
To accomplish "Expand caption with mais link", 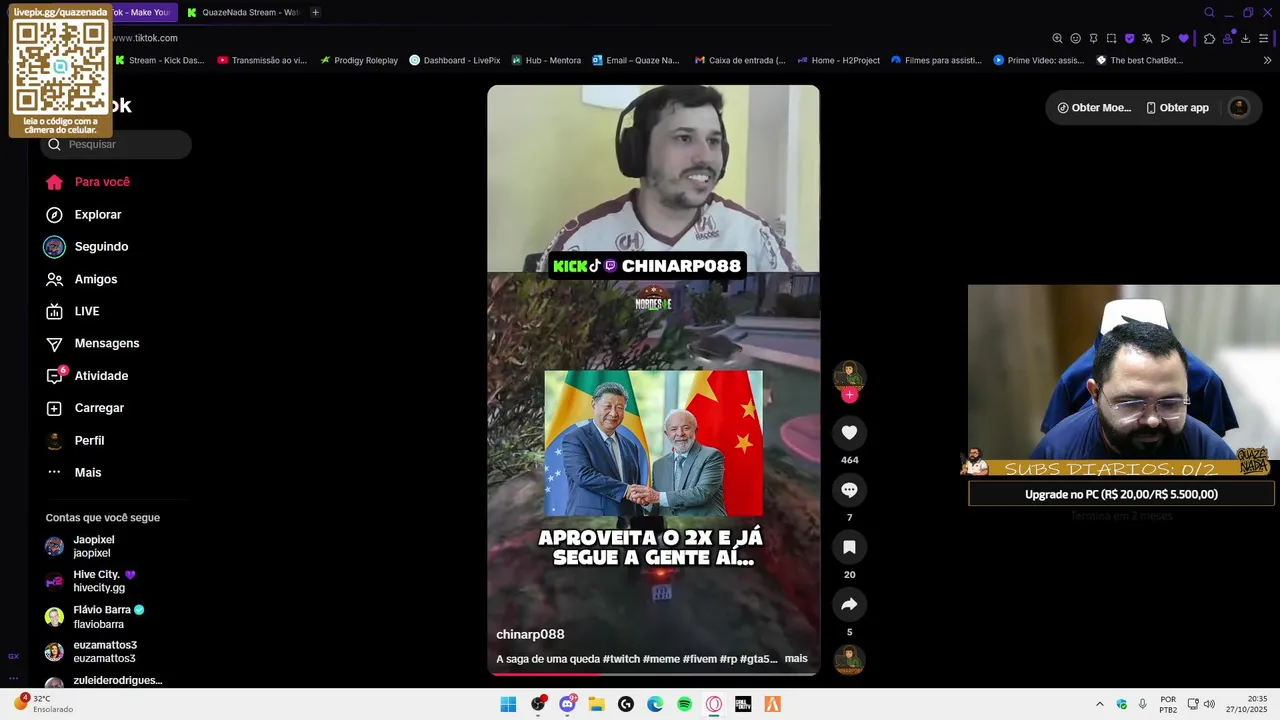I will (x=796, y=658).
